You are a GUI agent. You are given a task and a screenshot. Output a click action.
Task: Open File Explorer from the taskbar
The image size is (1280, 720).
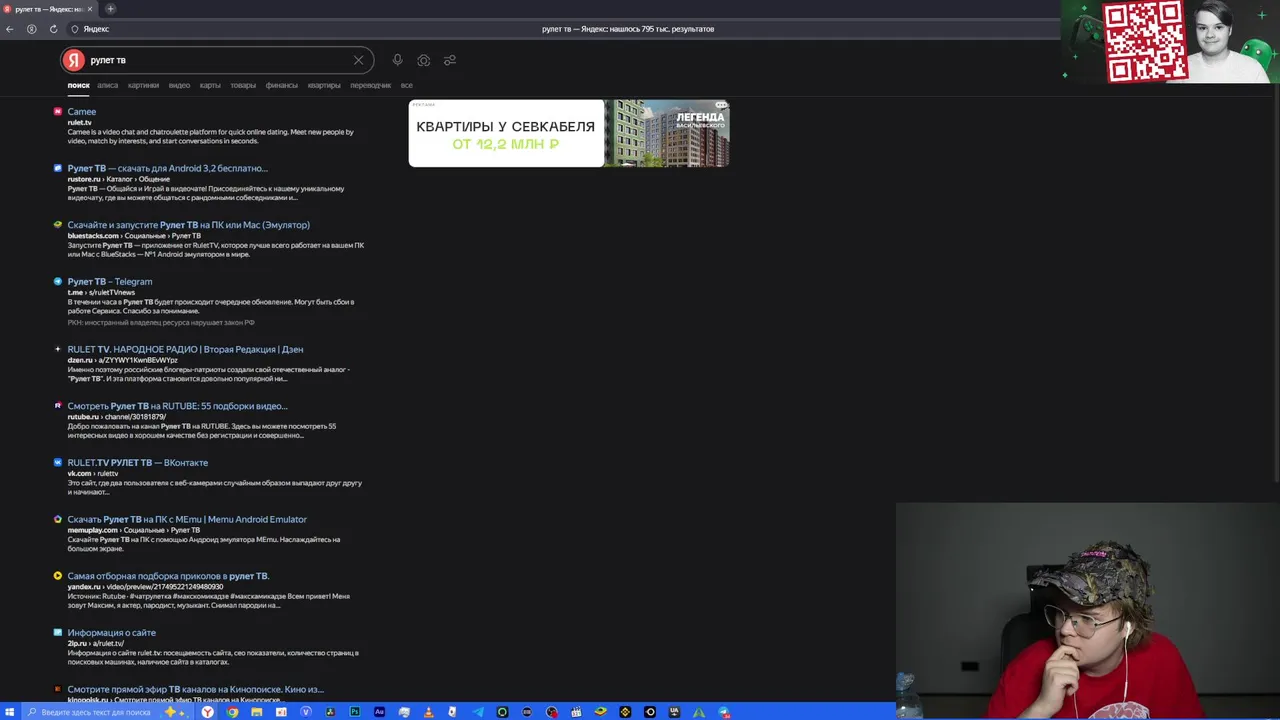tap(256, 712)
